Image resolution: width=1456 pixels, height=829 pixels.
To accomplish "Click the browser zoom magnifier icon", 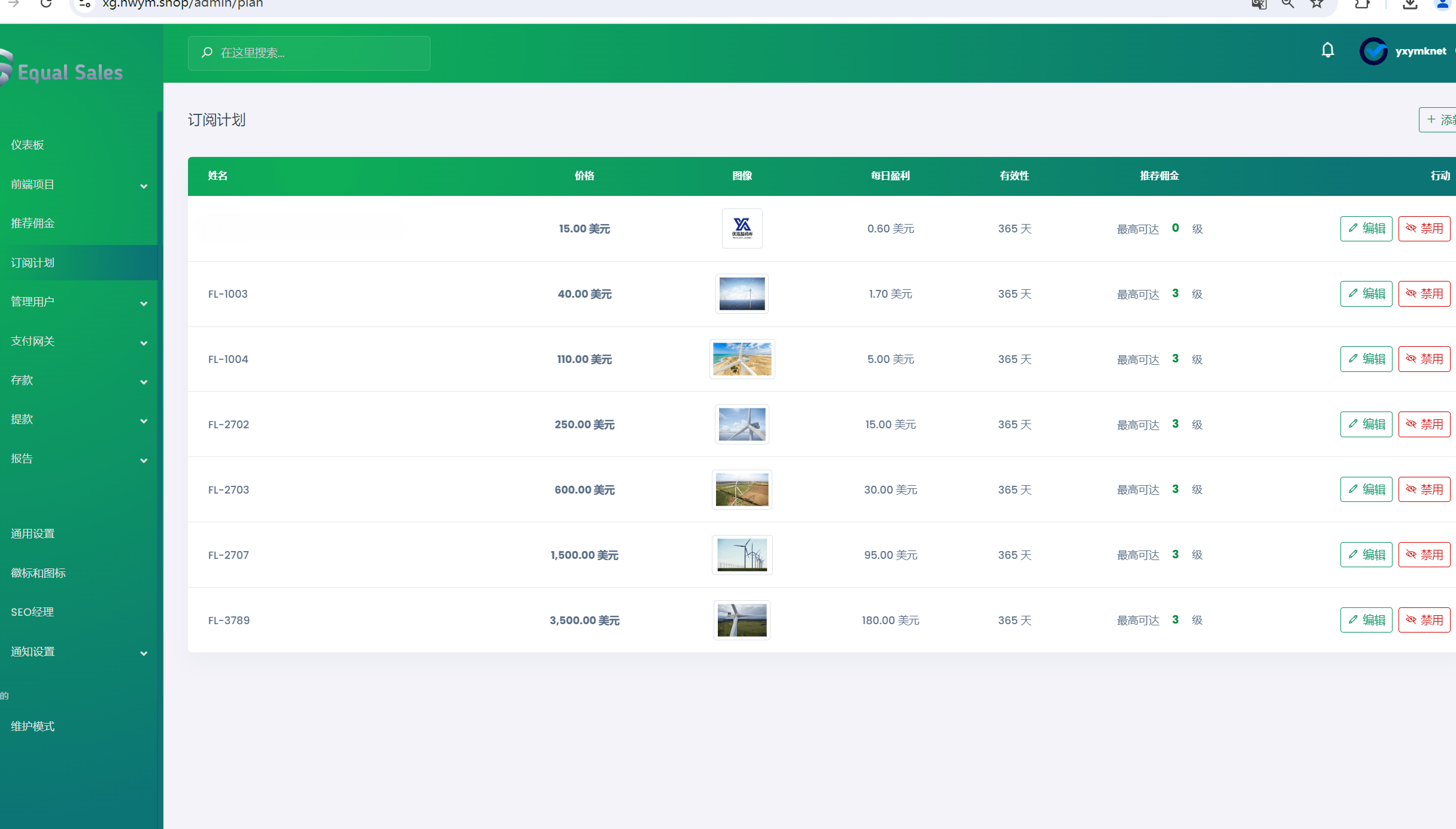I will 1287,4.
